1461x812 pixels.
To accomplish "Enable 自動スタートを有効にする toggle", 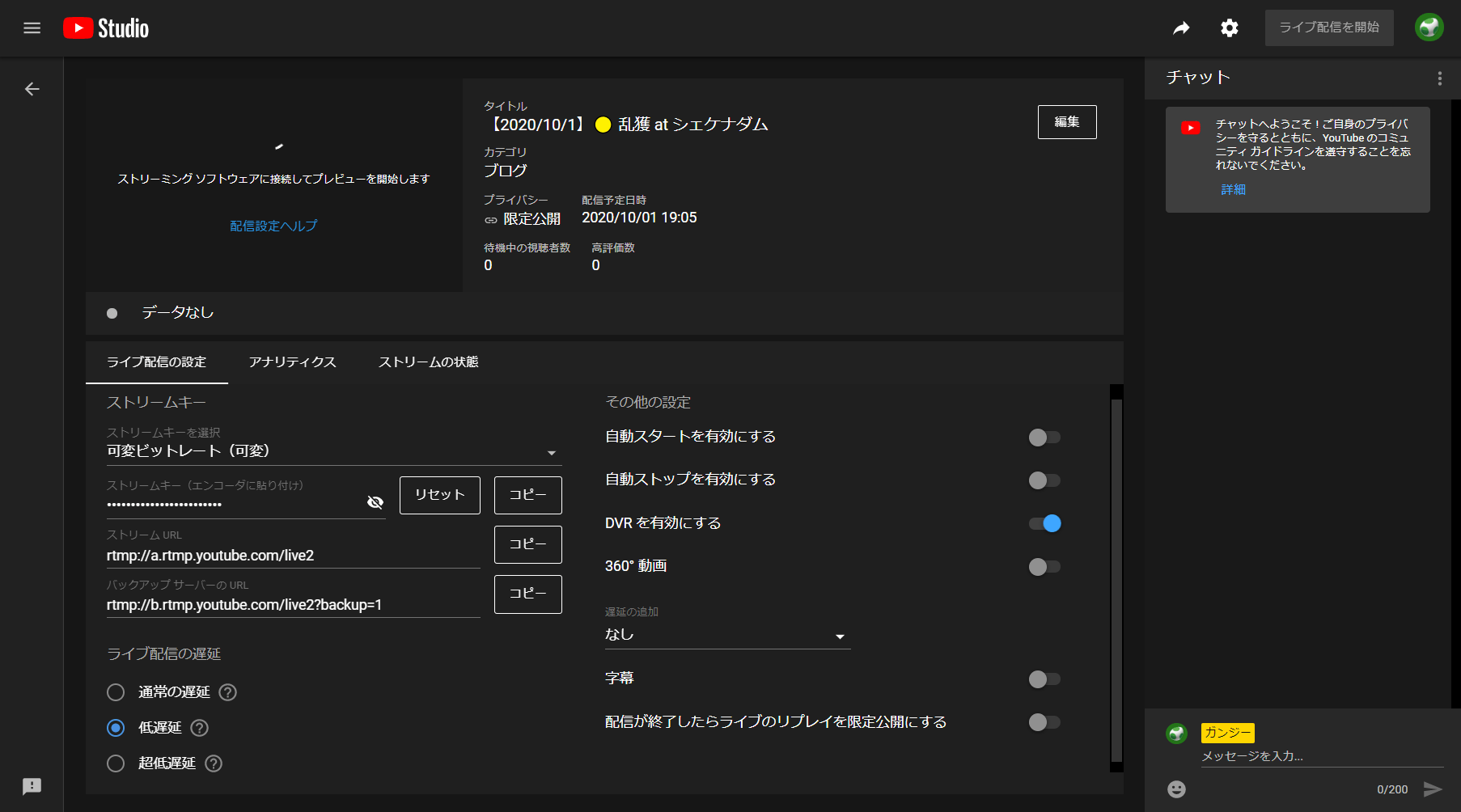I will point(1044,438).
